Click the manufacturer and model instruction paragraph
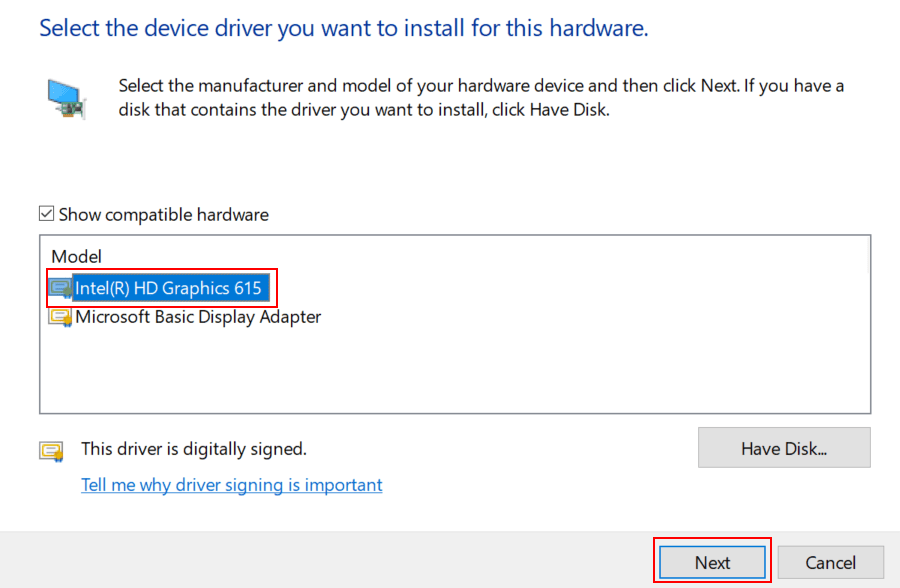900x588 pixels. pos(480,98)
